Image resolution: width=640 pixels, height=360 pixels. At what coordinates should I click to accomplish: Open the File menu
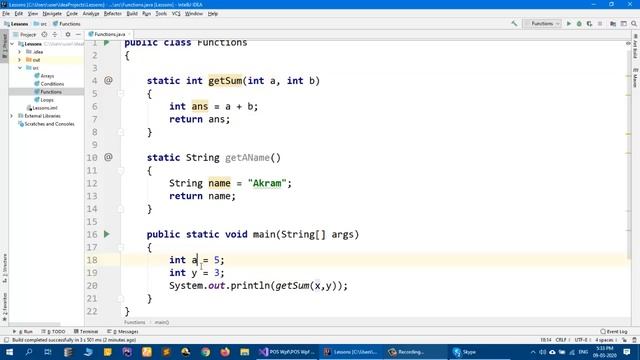tap(6, 13)
